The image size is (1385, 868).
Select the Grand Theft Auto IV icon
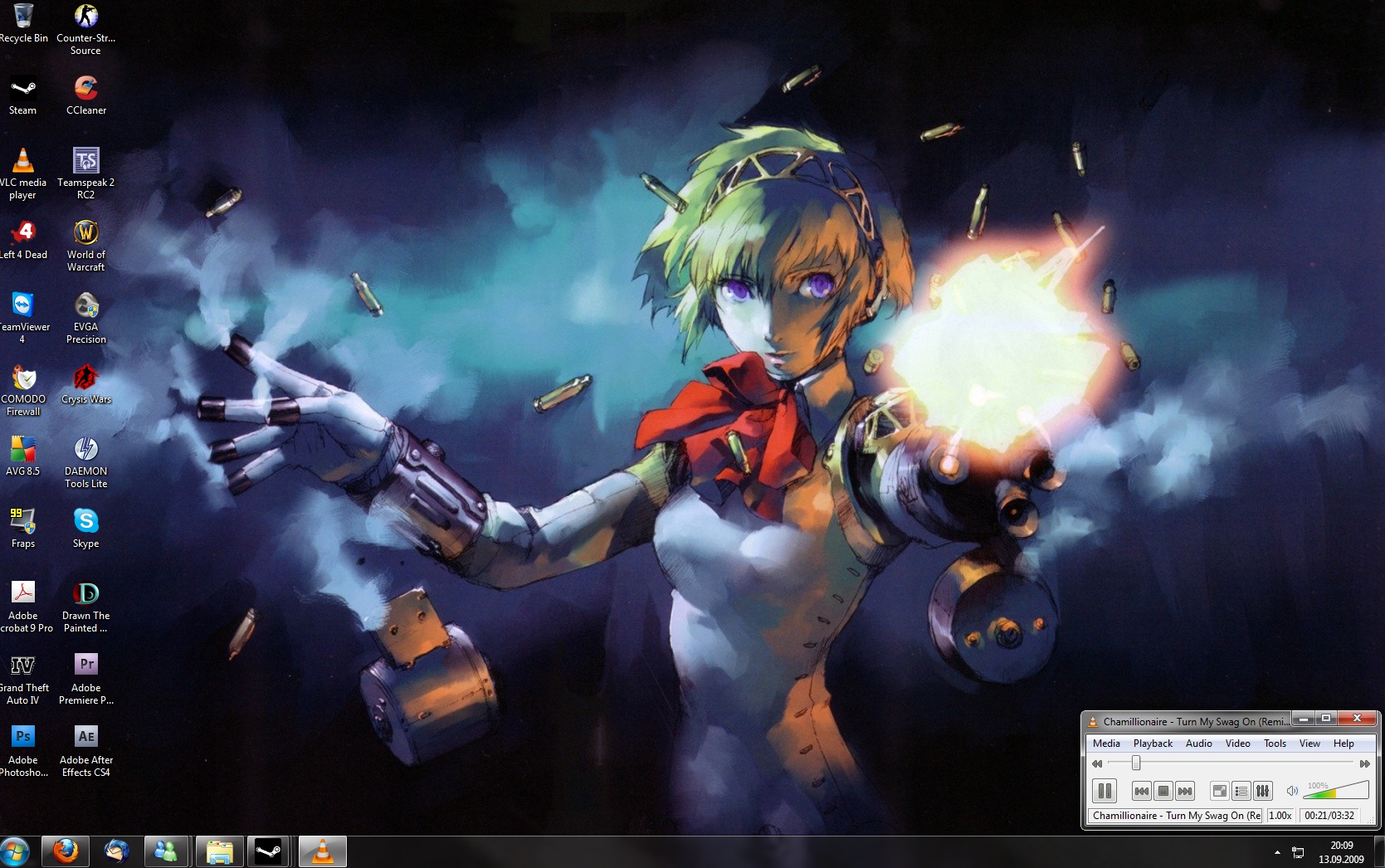[23, 679]
